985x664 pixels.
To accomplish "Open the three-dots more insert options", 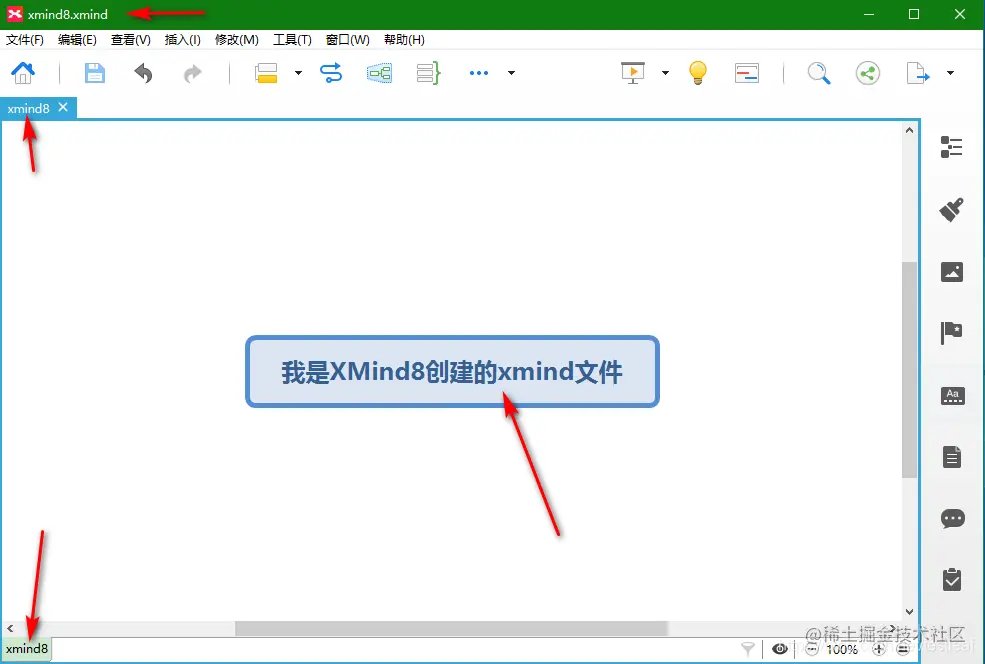I will (x=479, y=73).
